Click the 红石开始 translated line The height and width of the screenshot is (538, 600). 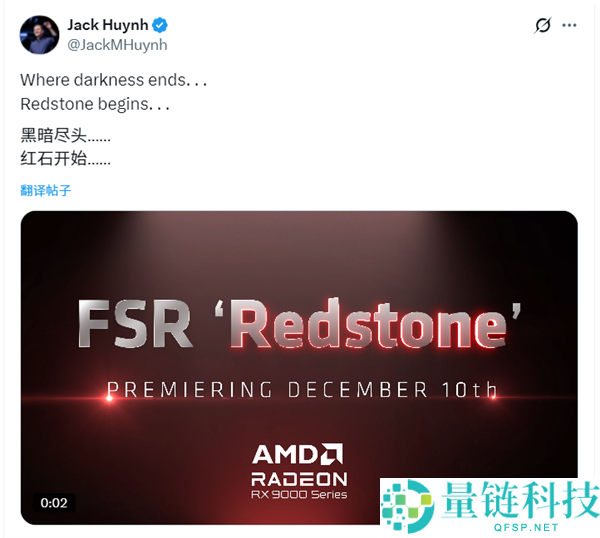[x=65, y=158]
